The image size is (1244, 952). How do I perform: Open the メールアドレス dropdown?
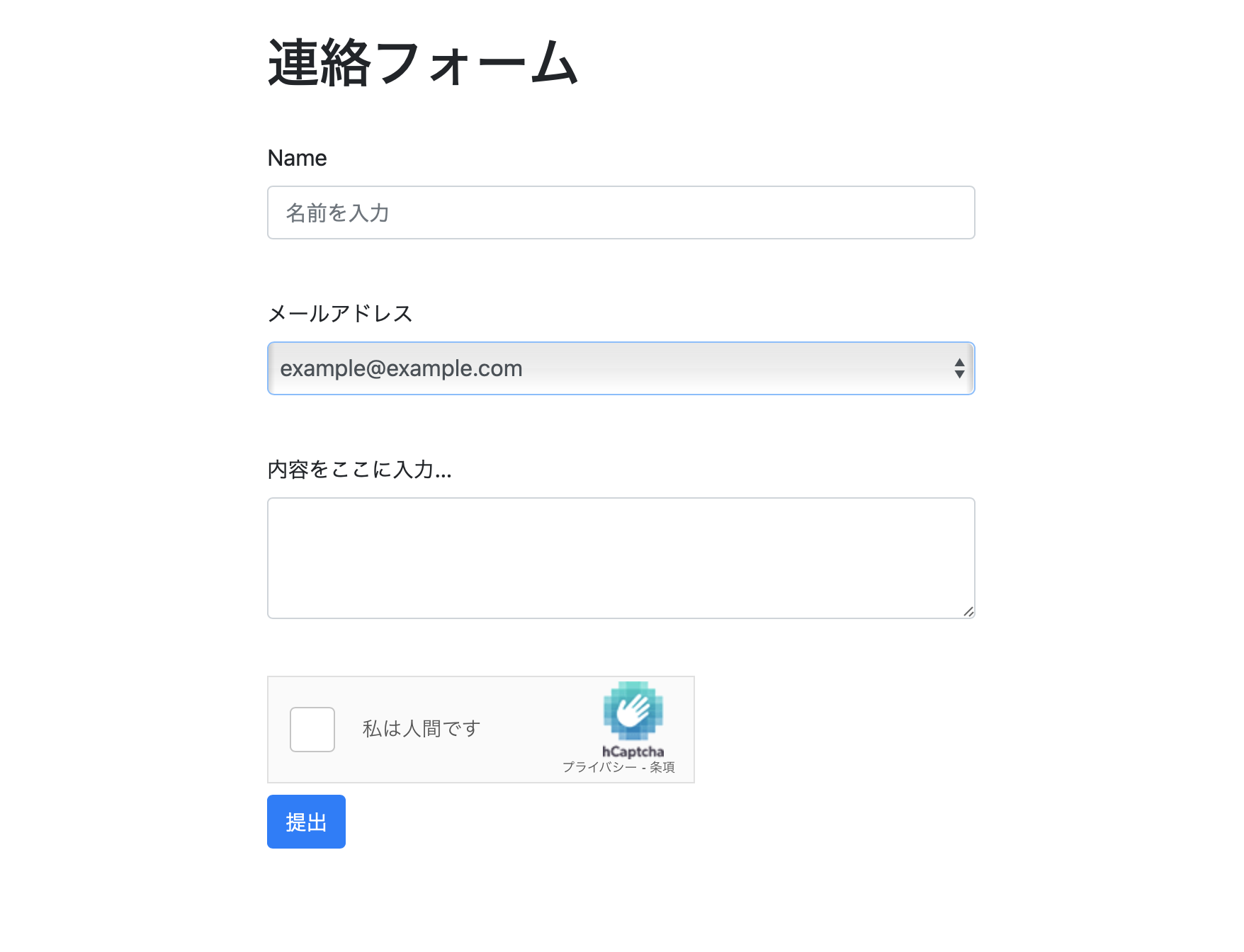[x=621, y=368]
